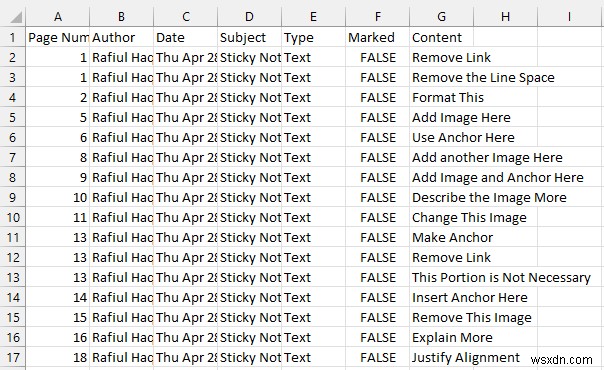
Task: Click the 'Type' header cell
Action: point(314,37)
